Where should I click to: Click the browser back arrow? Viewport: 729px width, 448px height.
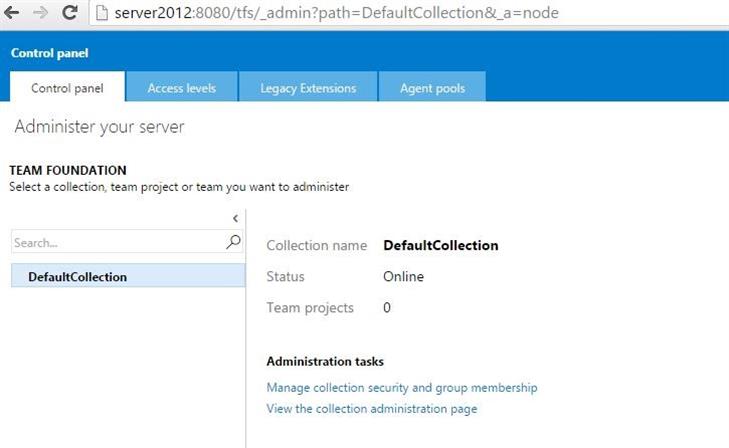13,13
